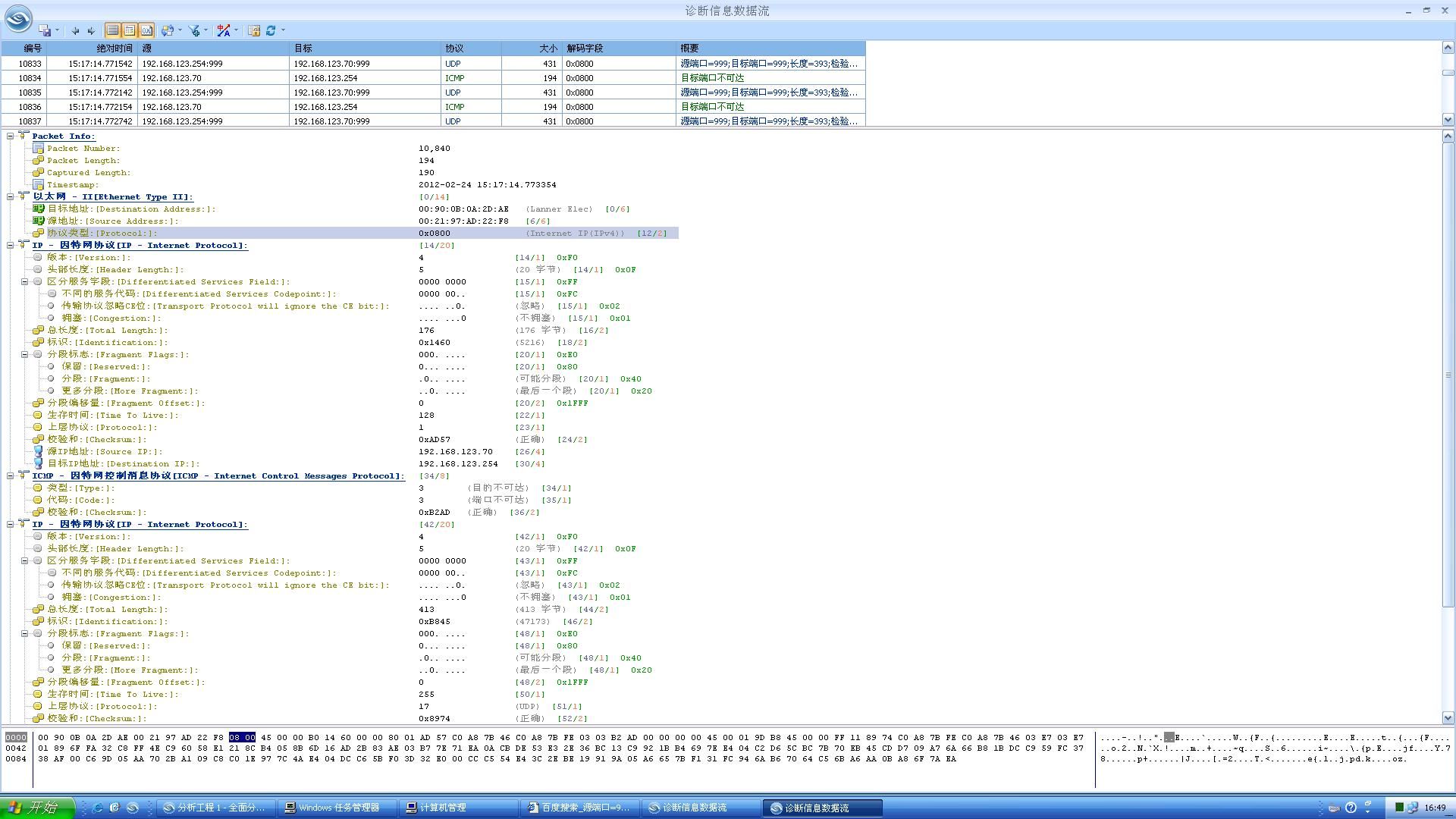Click the lock display toolbar icon
Screen dimensions: 1456x819
tap(254, 30)
